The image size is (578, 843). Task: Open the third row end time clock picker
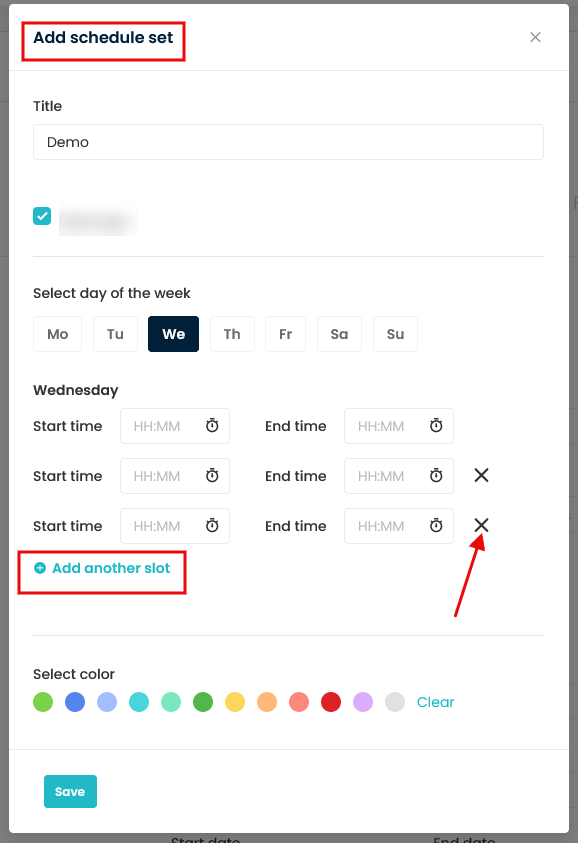coord(436,525)
